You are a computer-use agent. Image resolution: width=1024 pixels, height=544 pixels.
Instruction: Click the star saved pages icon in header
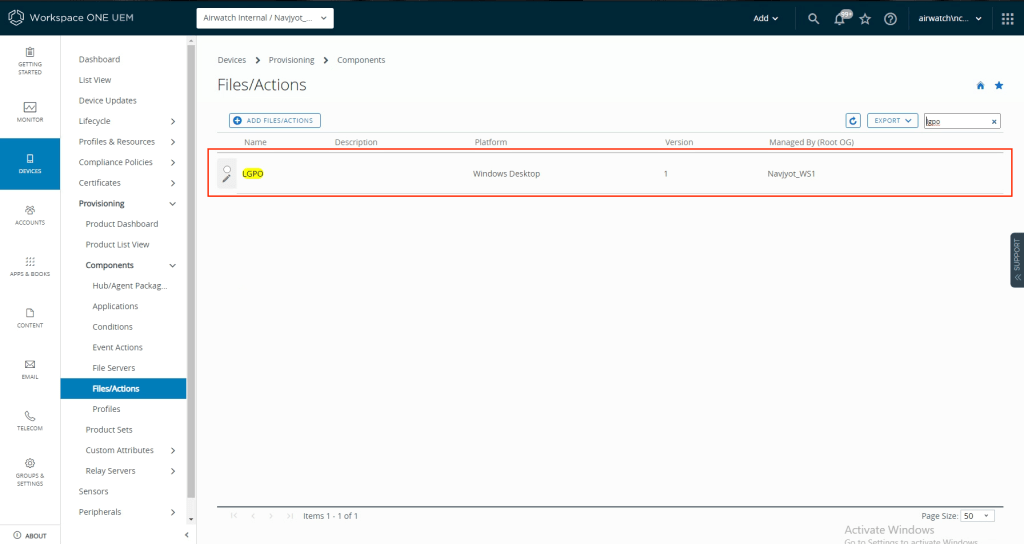click(x=865, y=19)
